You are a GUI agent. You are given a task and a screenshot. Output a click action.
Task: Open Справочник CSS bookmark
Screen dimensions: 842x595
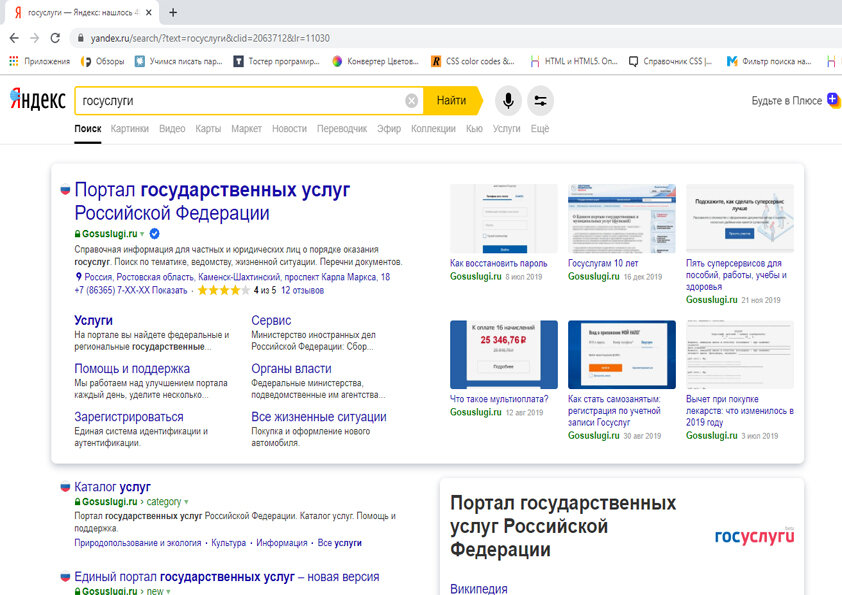click(x=670, y=61)
